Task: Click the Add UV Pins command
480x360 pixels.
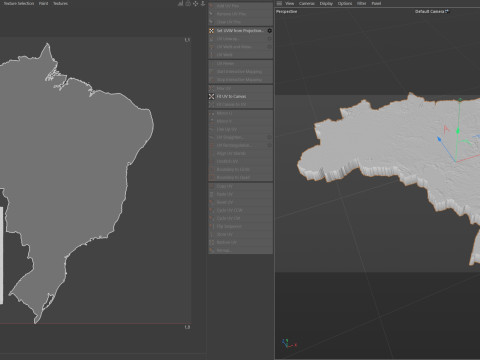Action: click(240, 6)
